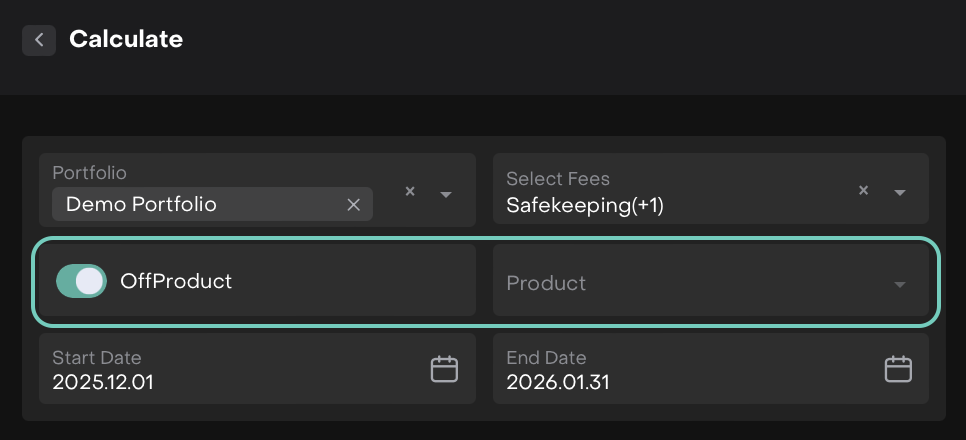Open the End Date calendar picker icon
The width and height of the screenshot is (966, 440).
(x=898, y=369)
